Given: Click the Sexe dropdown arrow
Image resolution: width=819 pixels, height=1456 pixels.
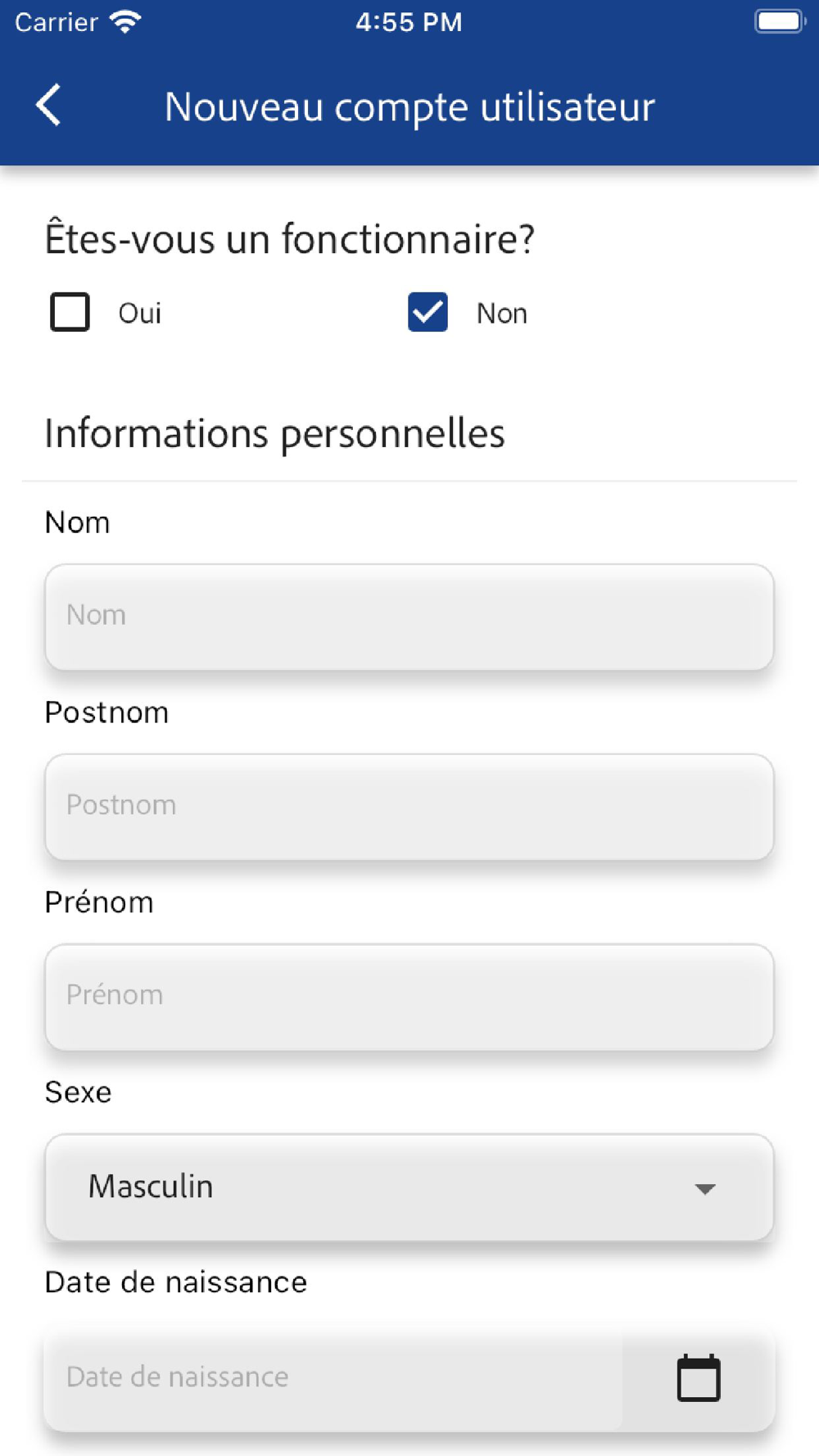Looking at the screenshot, I should 704,1188.
